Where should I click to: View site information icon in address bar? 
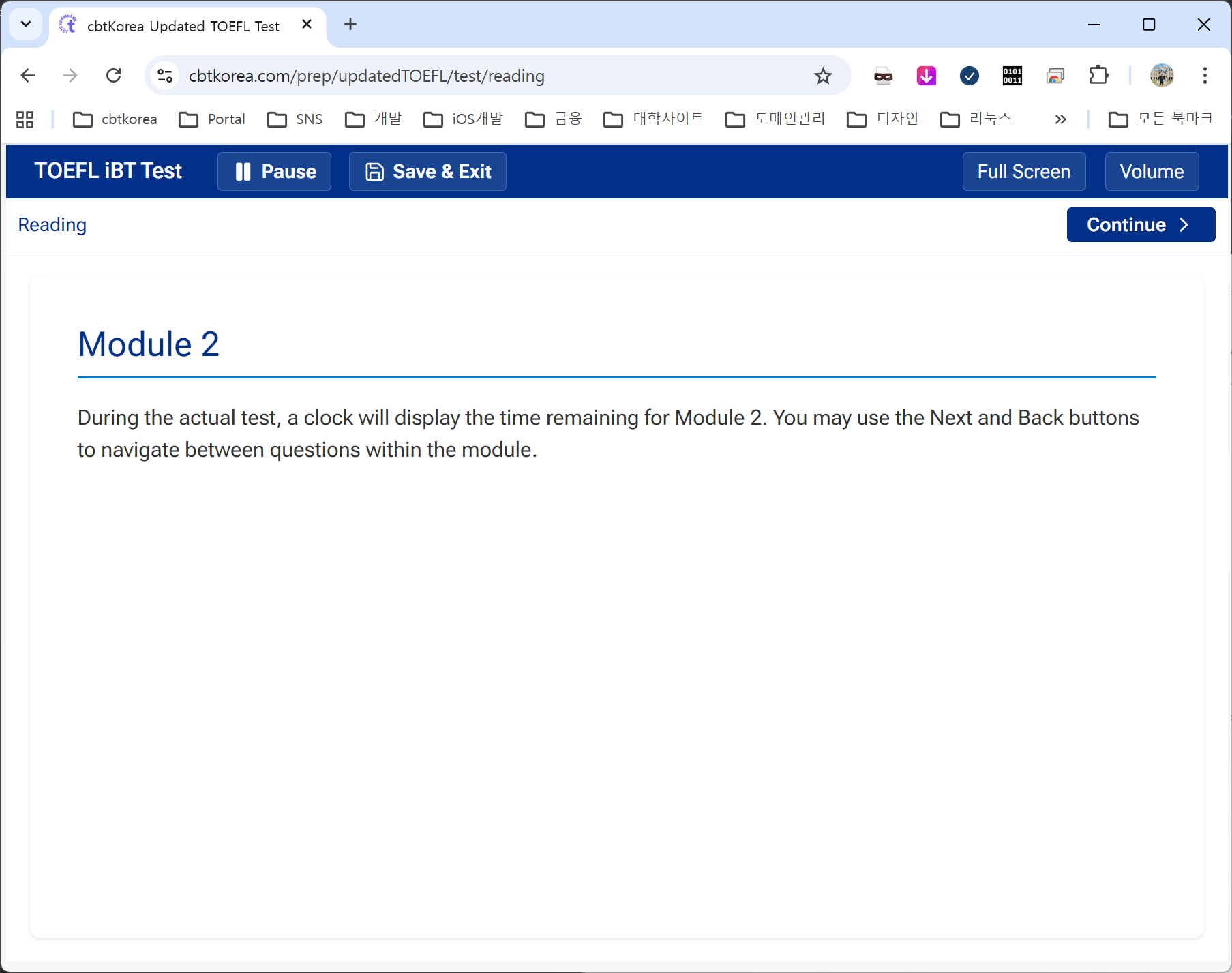165,76
